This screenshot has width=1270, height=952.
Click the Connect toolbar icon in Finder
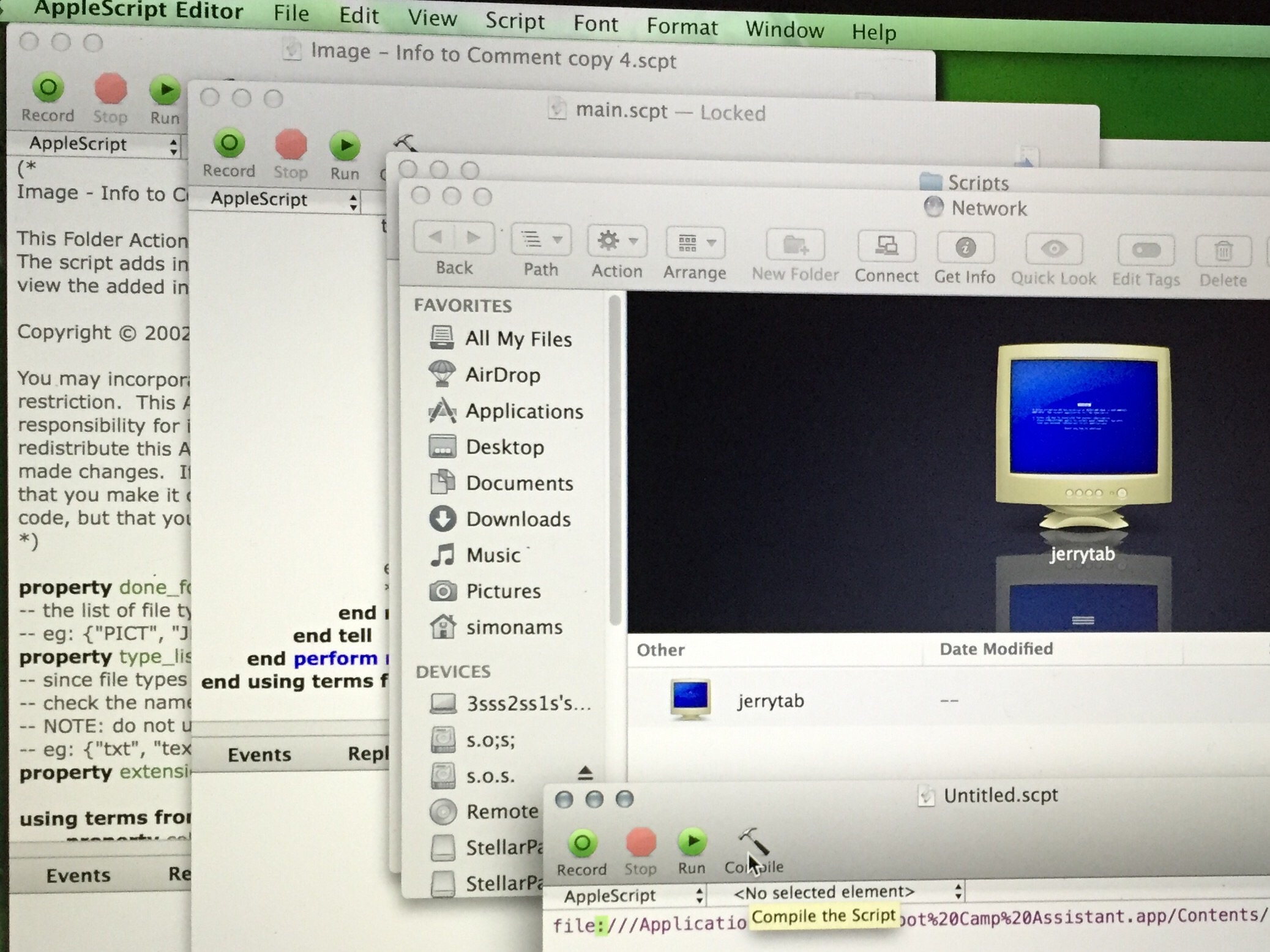[x=886, y=247]
